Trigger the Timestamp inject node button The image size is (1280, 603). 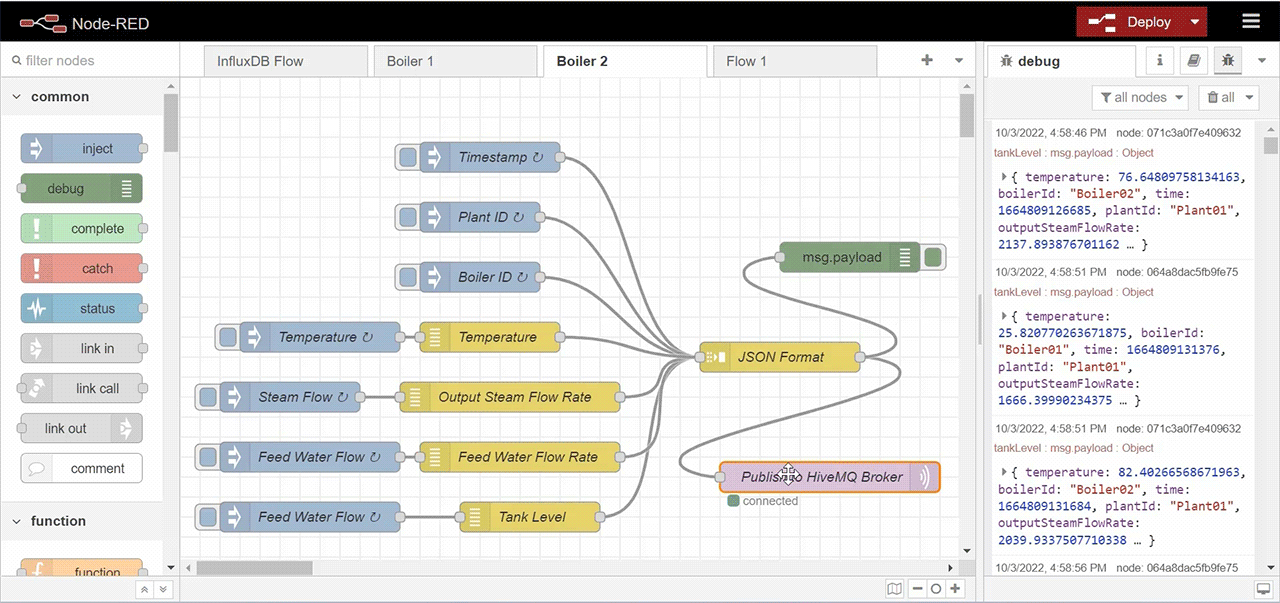(x=408, y=157)
